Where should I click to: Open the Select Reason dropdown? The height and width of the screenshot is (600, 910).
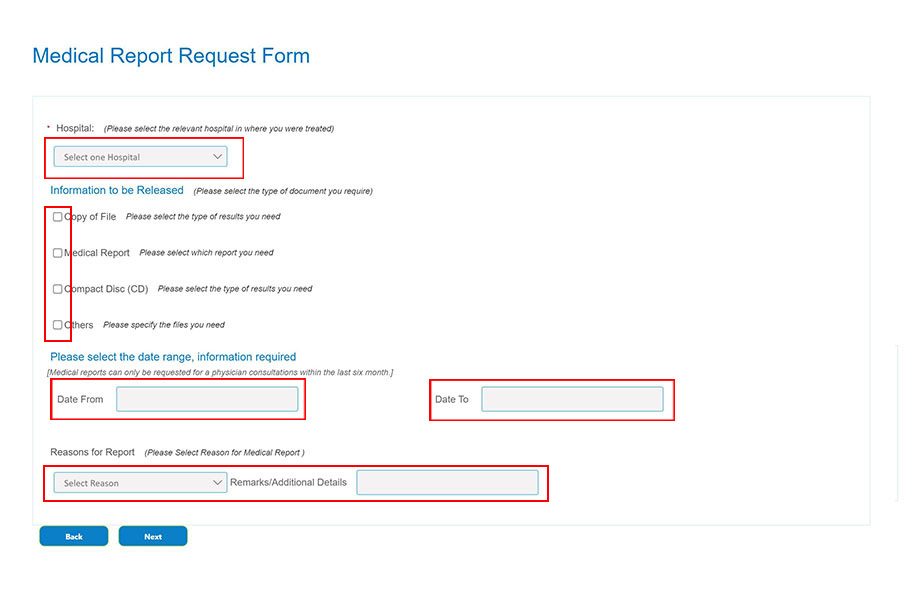click(x=139, y=482)
